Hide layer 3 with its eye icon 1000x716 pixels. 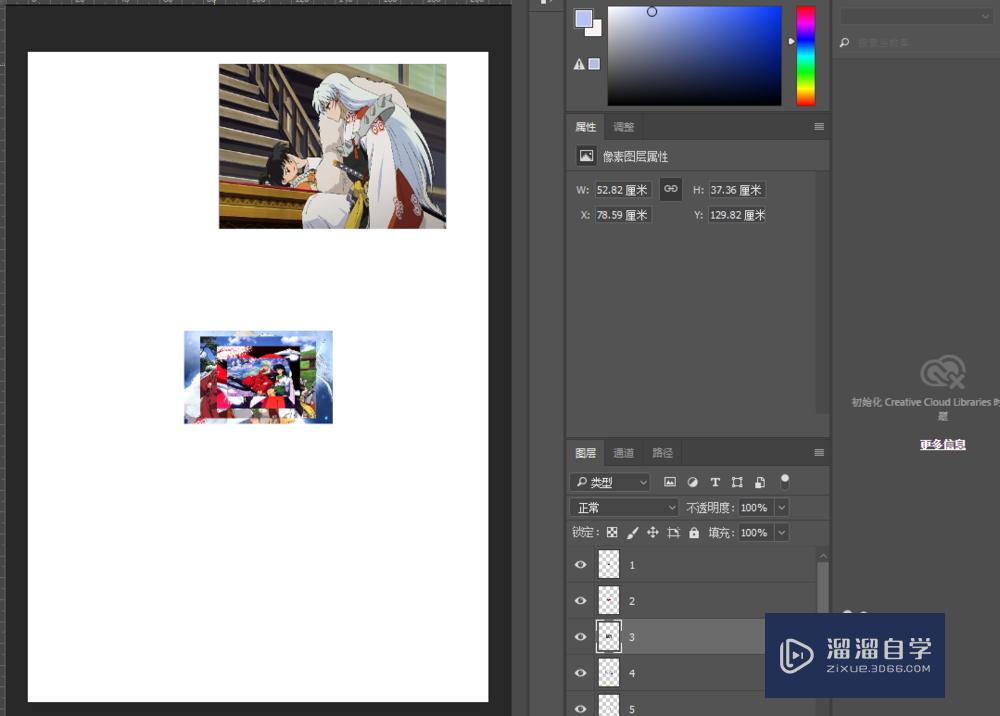click(x=580, y=637)
